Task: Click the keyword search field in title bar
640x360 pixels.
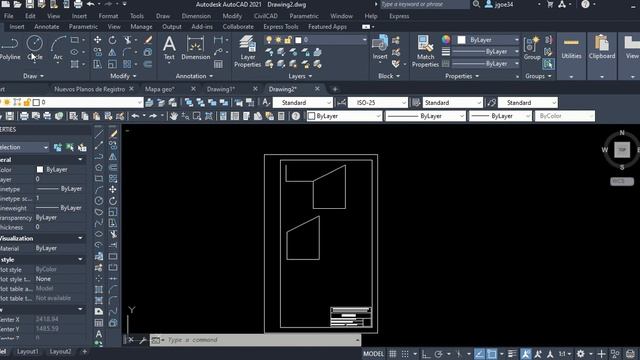Action: (x=424, y=4)
